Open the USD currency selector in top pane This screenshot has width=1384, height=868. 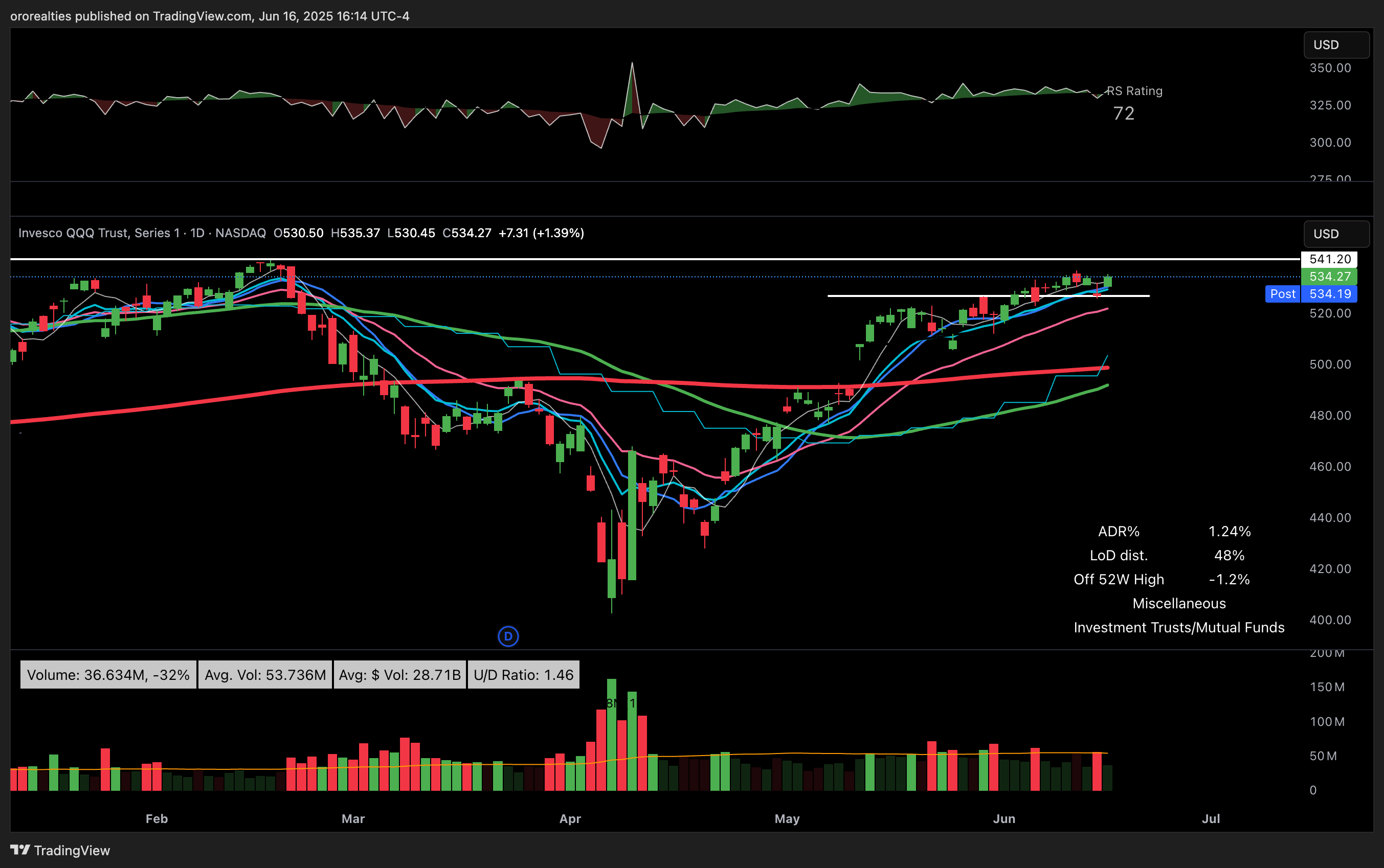point(1336,45)
